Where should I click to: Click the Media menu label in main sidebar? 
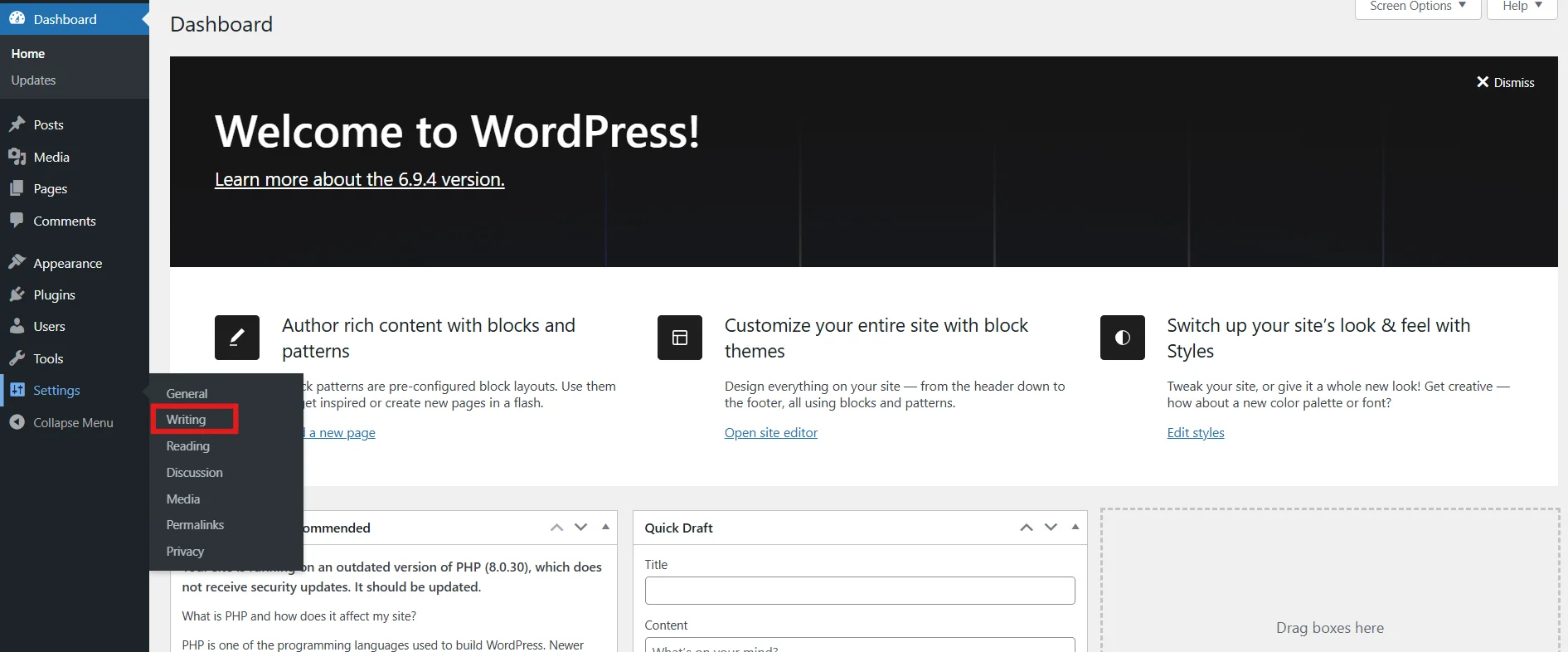tap(51, 157)
